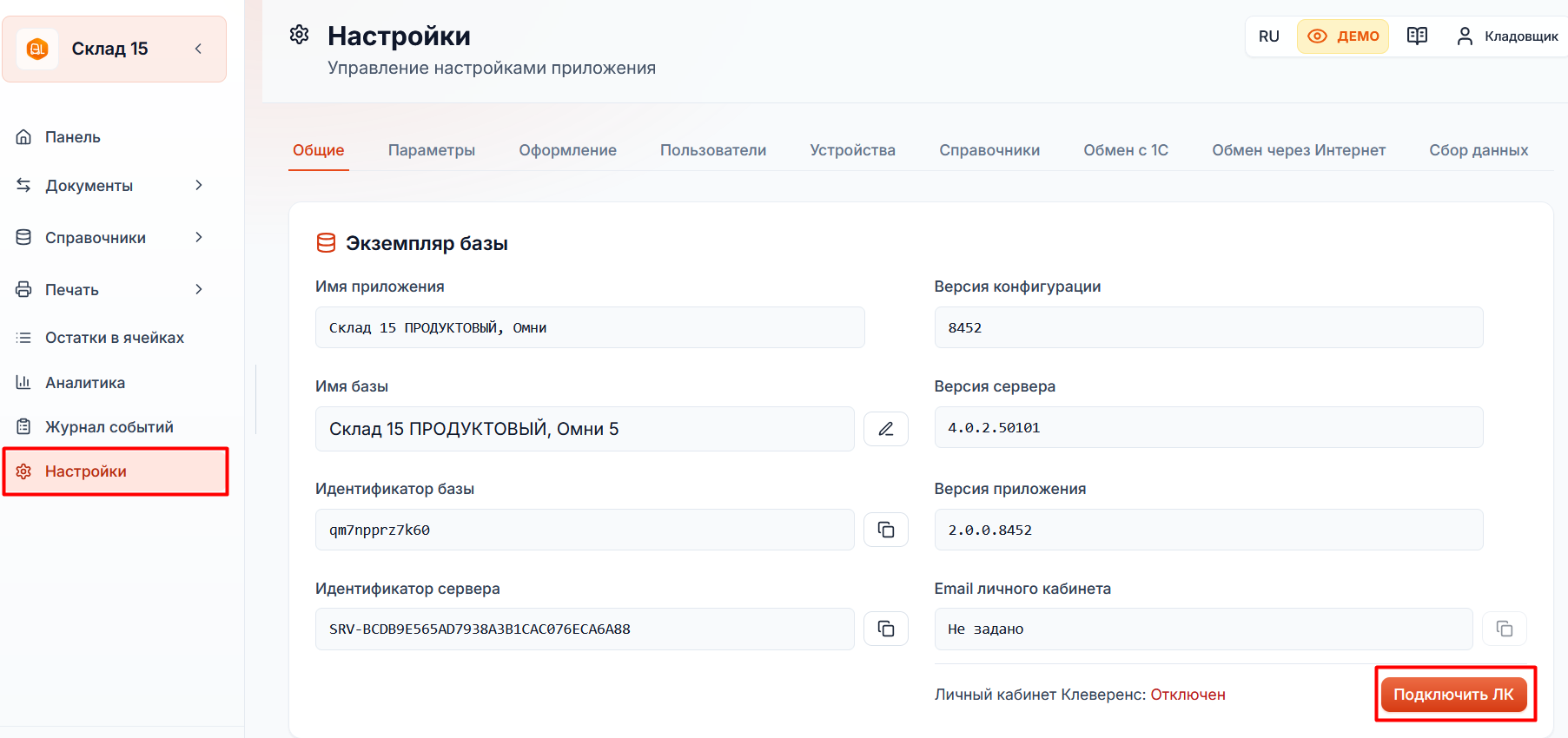Click the orange Склад 15 logo icon
Screen dimensions: 1568x738
(x=37, y=49)
